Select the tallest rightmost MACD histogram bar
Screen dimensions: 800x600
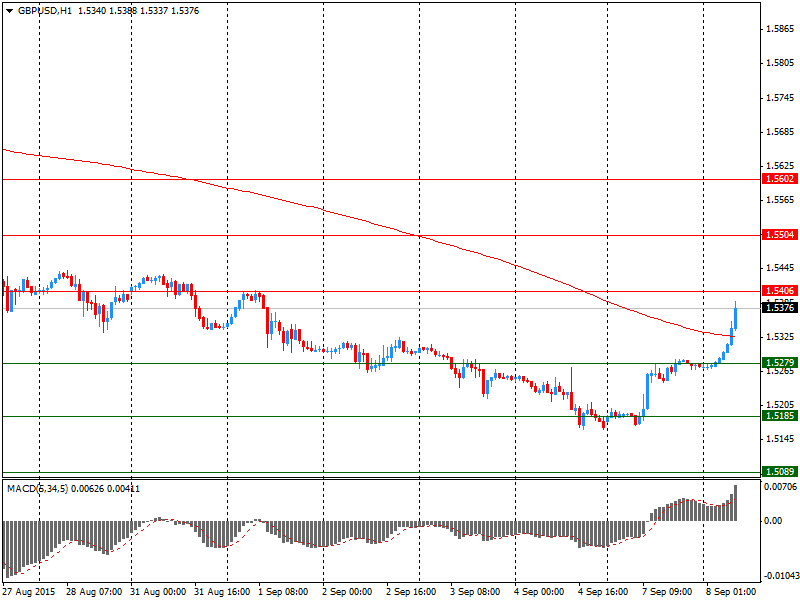coord(736,503)
